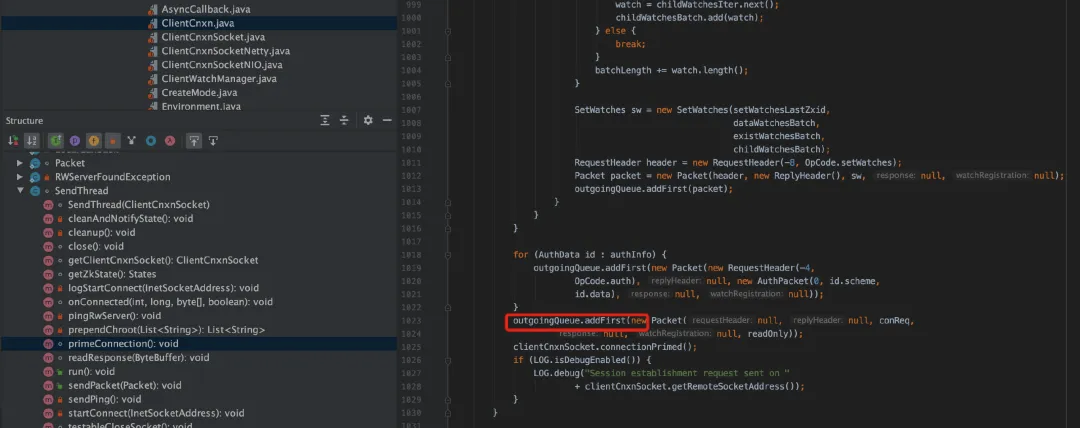Click the RWServerFoundException class icon
This screenshot has width=1080, height=428.
pos(34,177)
